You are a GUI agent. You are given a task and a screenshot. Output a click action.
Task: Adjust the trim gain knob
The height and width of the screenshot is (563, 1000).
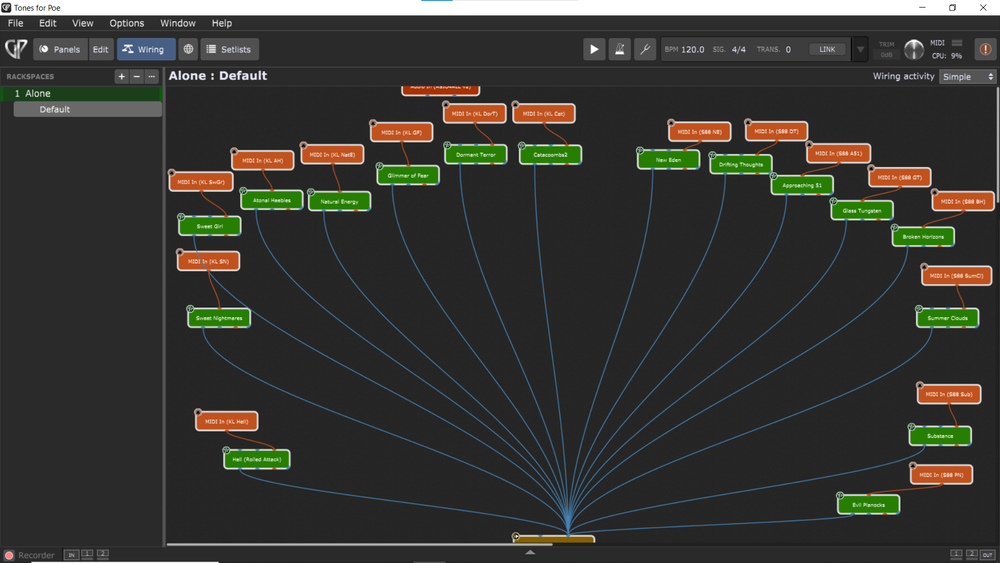click(x=914, y=50)
